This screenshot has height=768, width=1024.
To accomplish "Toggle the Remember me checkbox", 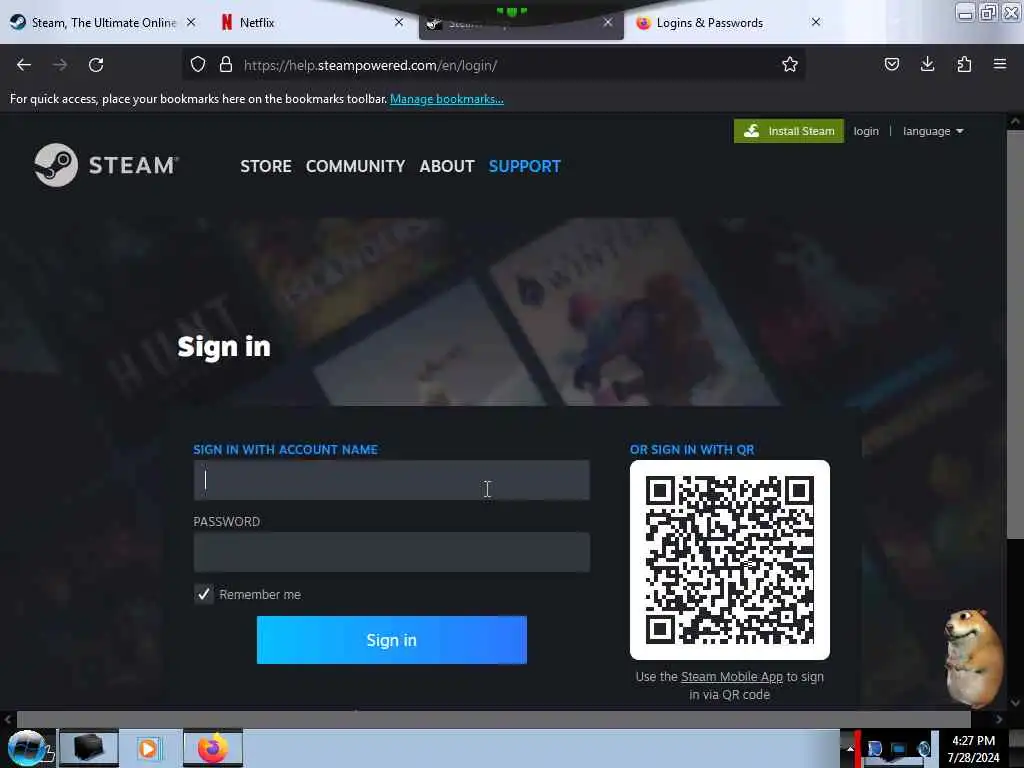I will [204, 594].
